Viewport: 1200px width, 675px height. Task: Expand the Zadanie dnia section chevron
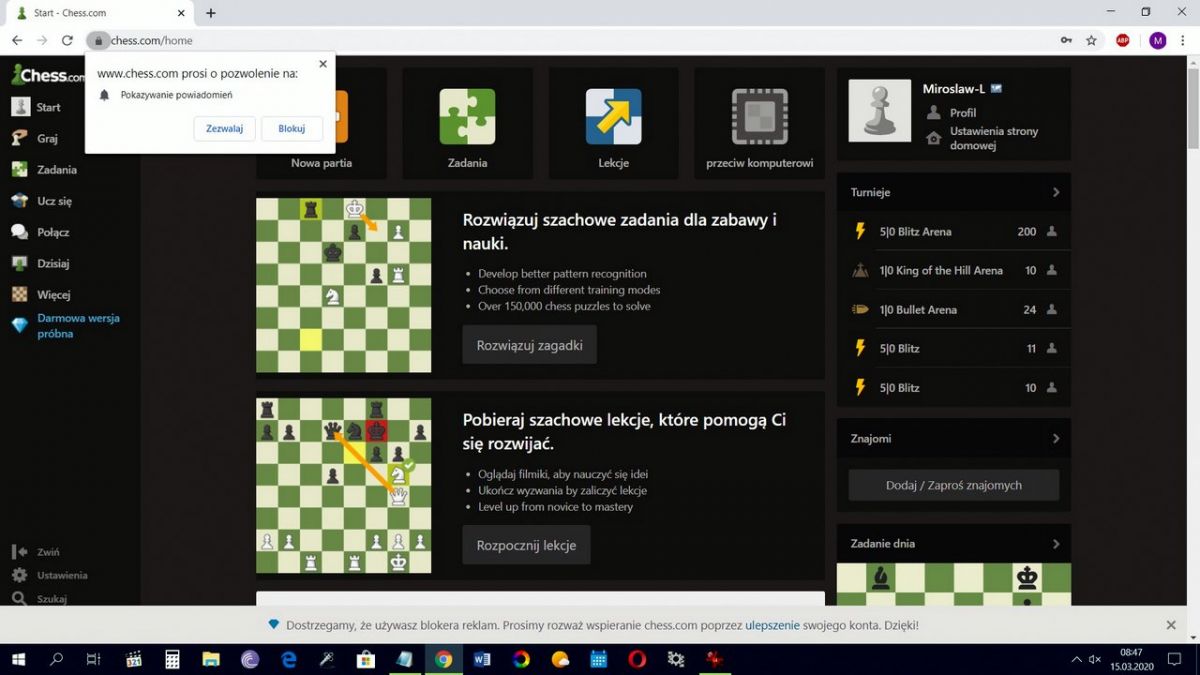[1056, 544]
